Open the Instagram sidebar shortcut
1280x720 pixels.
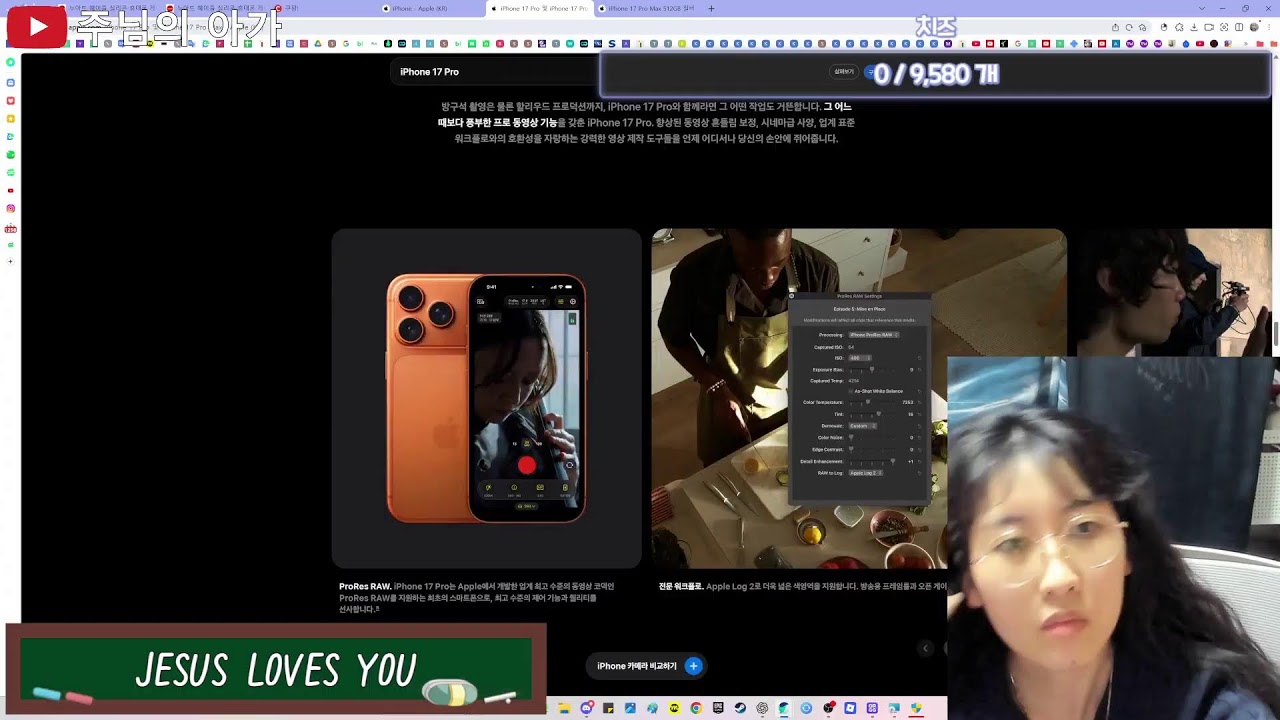(x=11, y=208)
